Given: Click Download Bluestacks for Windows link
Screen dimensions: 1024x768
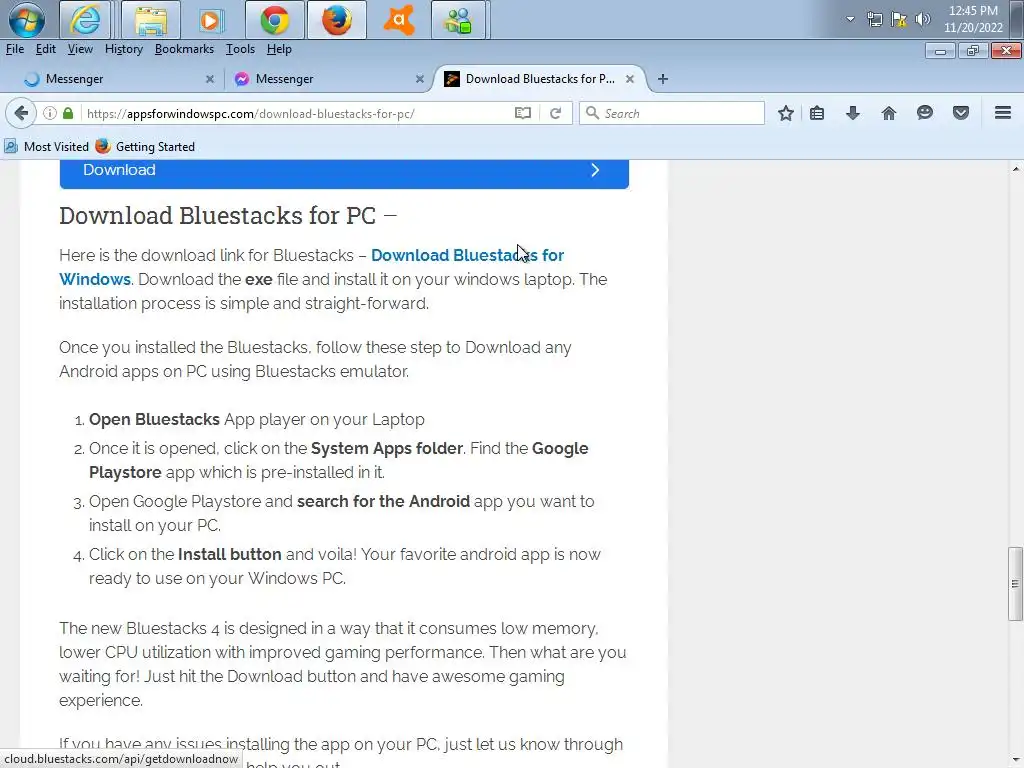Looking at the screenshot, I should click(468, 255).
